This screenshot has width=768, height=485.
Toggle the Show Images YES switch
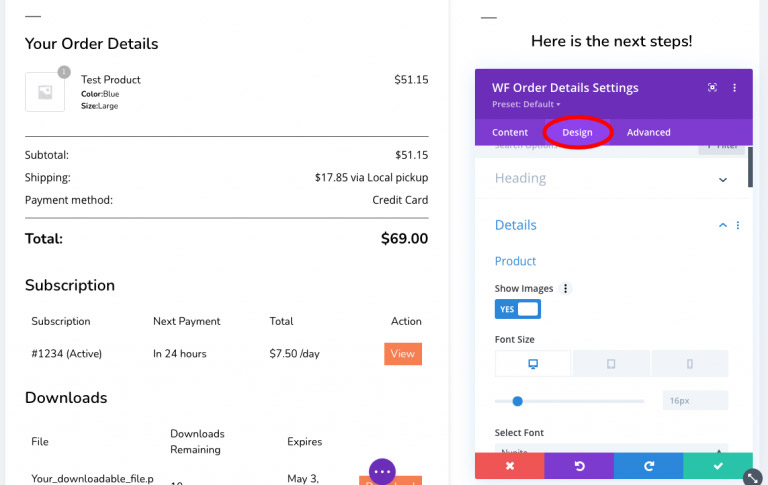click(518, 309)
